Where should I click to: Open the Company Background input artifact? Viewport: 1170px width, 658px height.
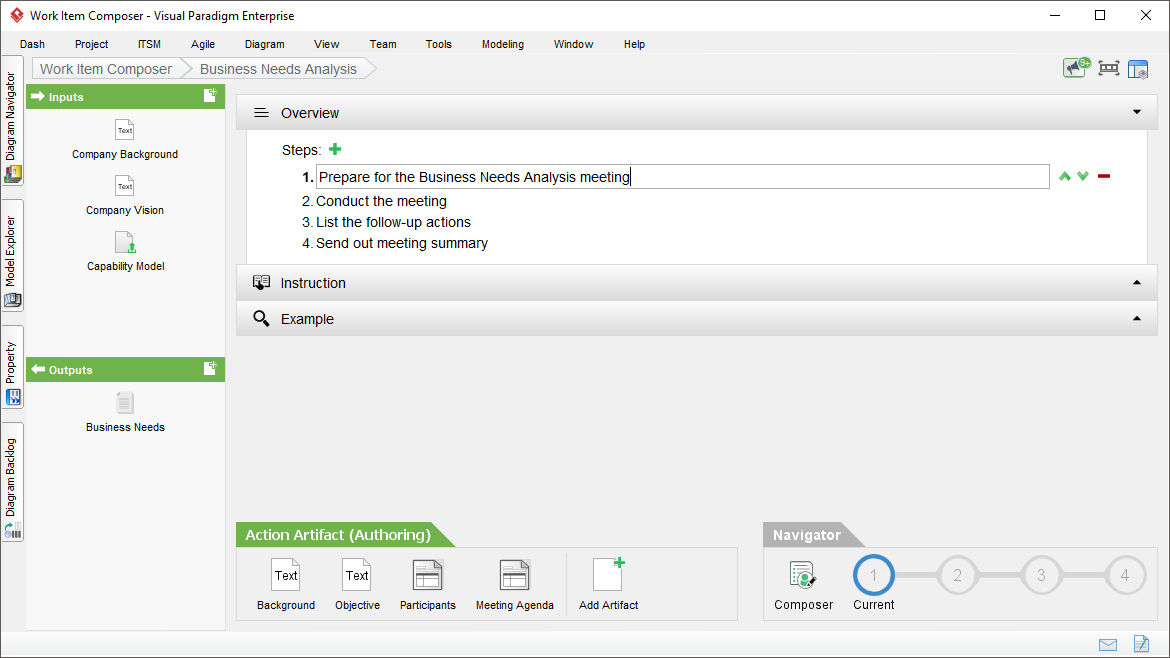point(125,140)
